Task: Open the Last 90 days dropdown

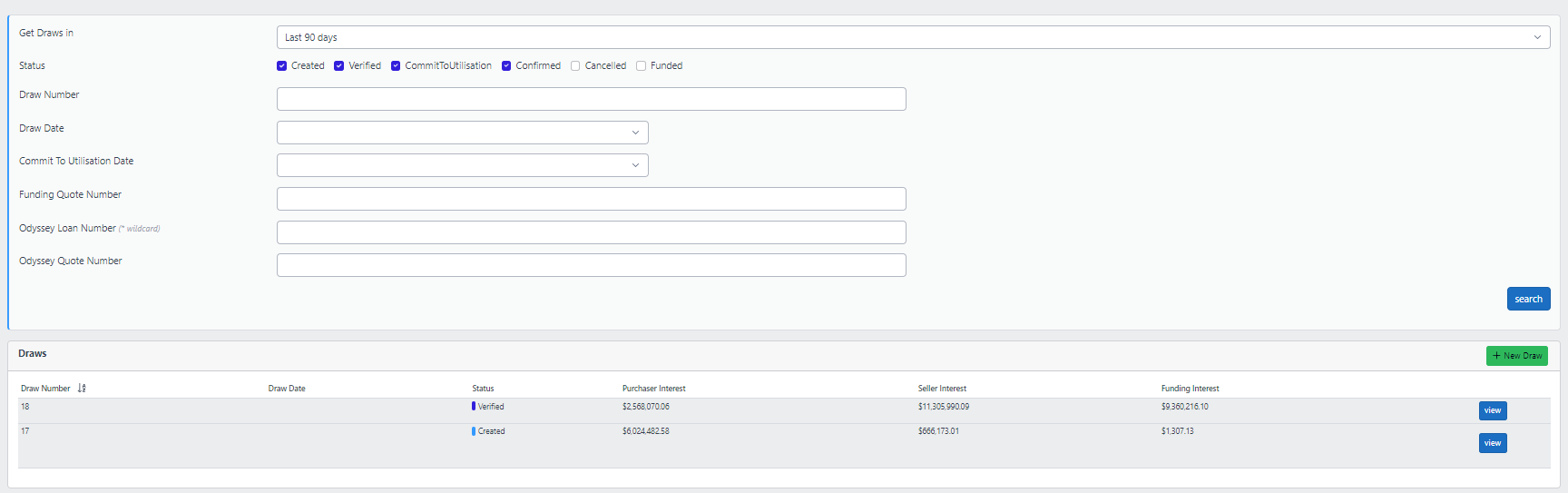Action: 912,37
